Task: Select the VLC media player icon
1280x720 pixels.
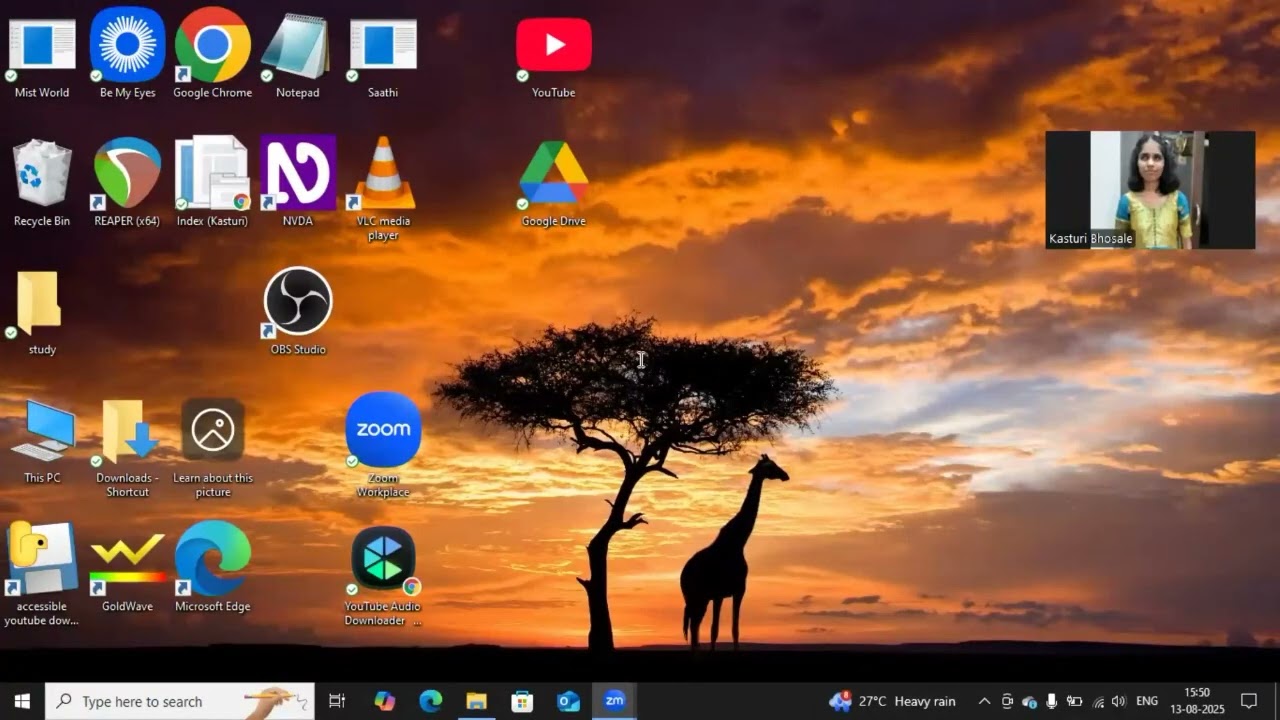Action: [x=383, y=190]
